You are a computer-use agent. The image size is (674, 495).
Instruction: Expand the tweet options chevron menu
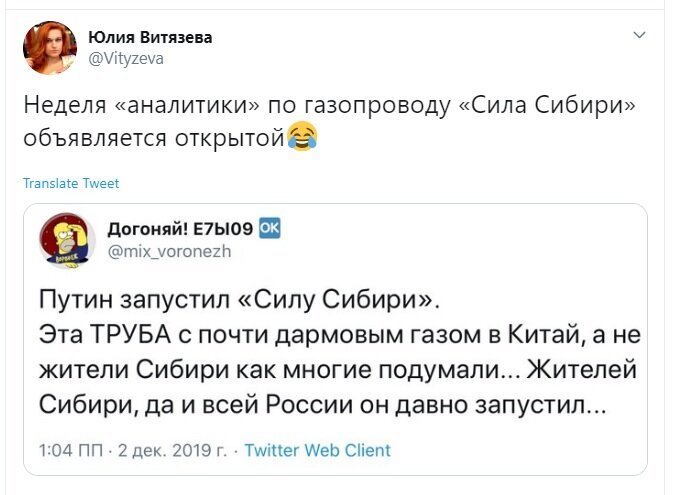click(x=640, y=35)
